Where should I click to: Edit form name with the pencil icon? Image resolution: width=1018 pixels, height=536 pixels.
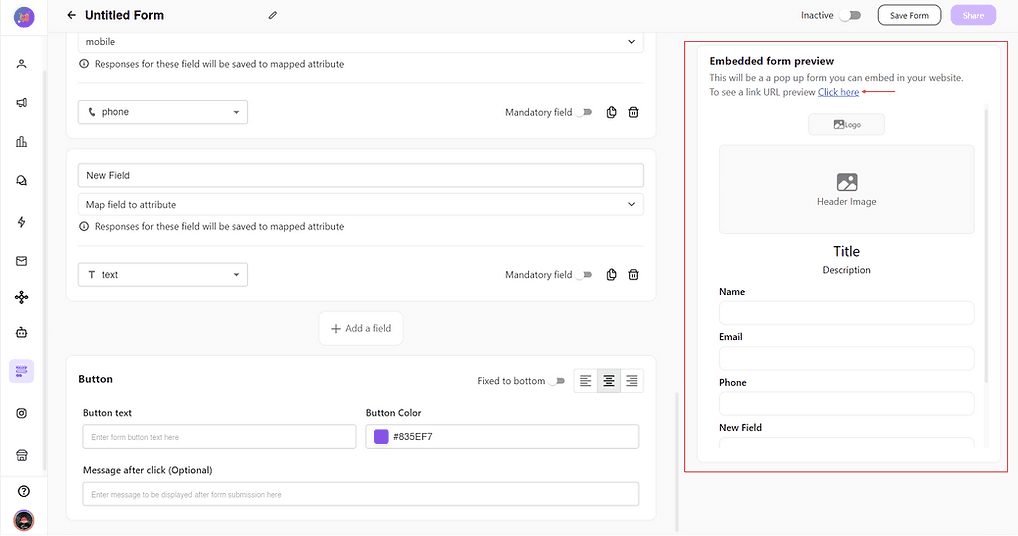click(273, 15)
